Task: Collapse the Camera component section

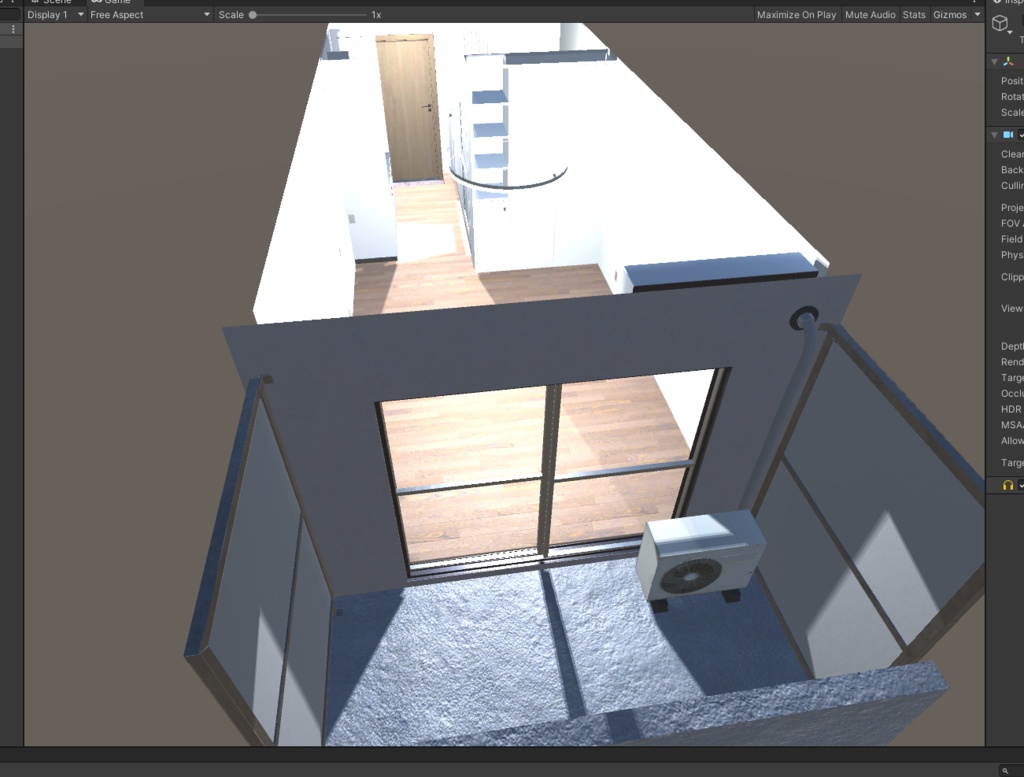Action: tap(994, 133)
